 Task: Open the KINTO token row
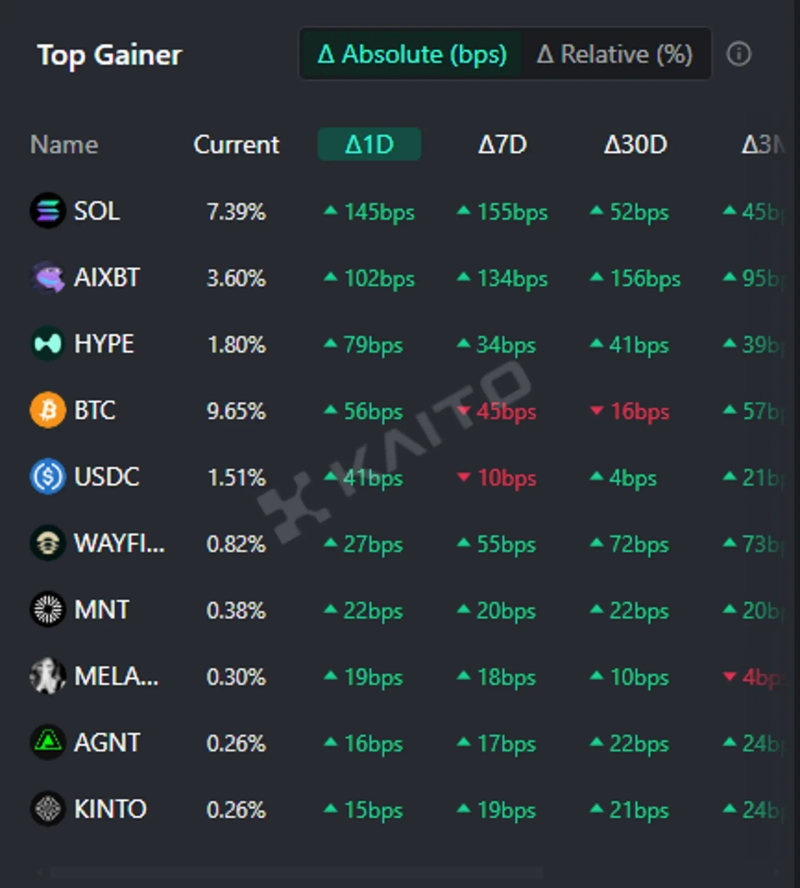110,809
